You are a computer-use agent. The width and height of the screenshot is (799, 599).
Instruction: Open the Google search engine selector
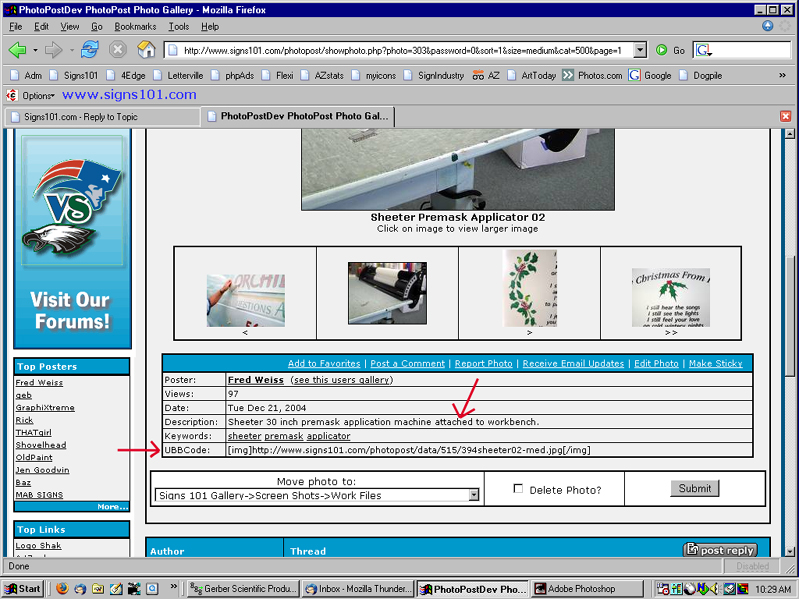704,50
